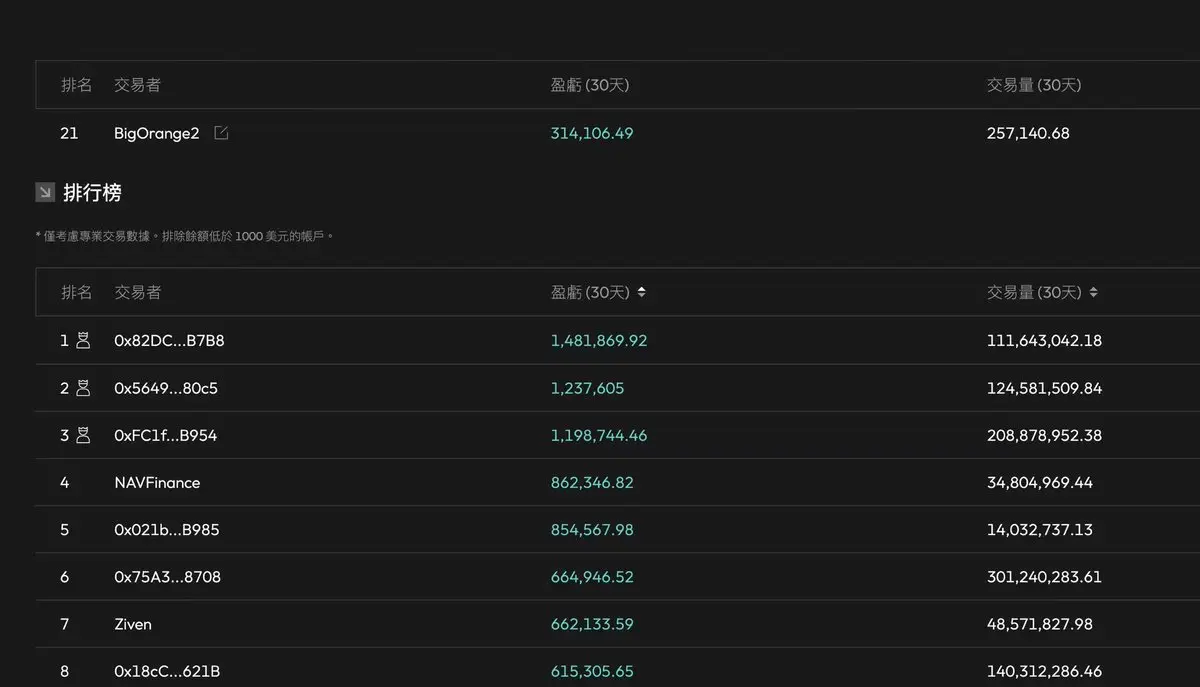Viewport: 1200px width, 687px height.
Task: View trader 0x021b...B985
Action: [x=166, y=530]
